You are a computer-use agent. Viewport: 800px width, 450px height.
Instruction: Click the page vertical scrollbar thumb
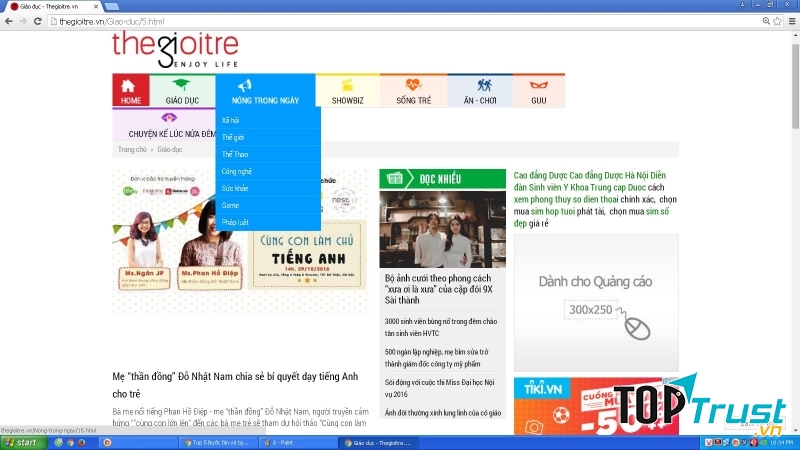coord(795,86)
